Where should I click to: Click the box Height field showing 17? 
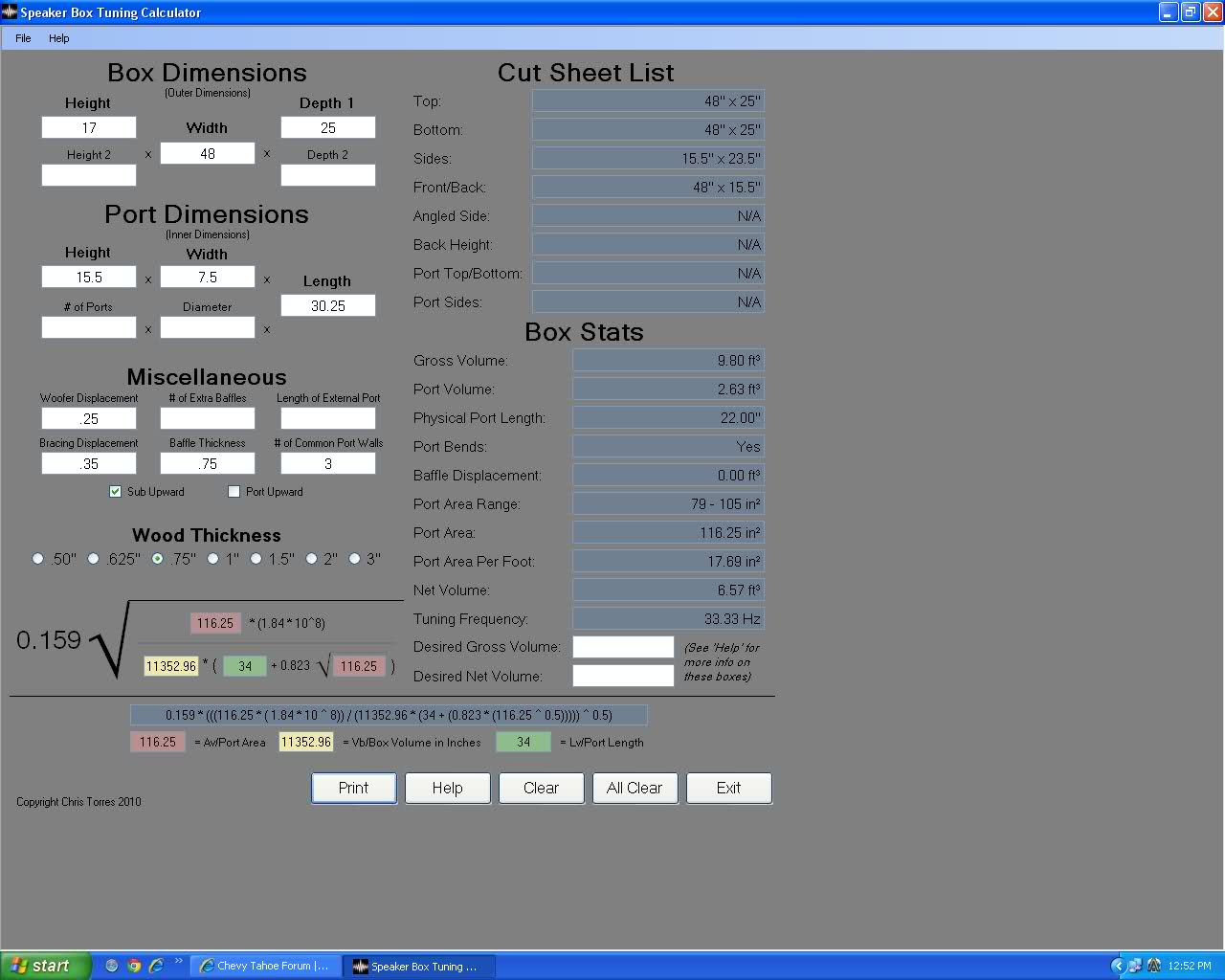pos(89,127)
